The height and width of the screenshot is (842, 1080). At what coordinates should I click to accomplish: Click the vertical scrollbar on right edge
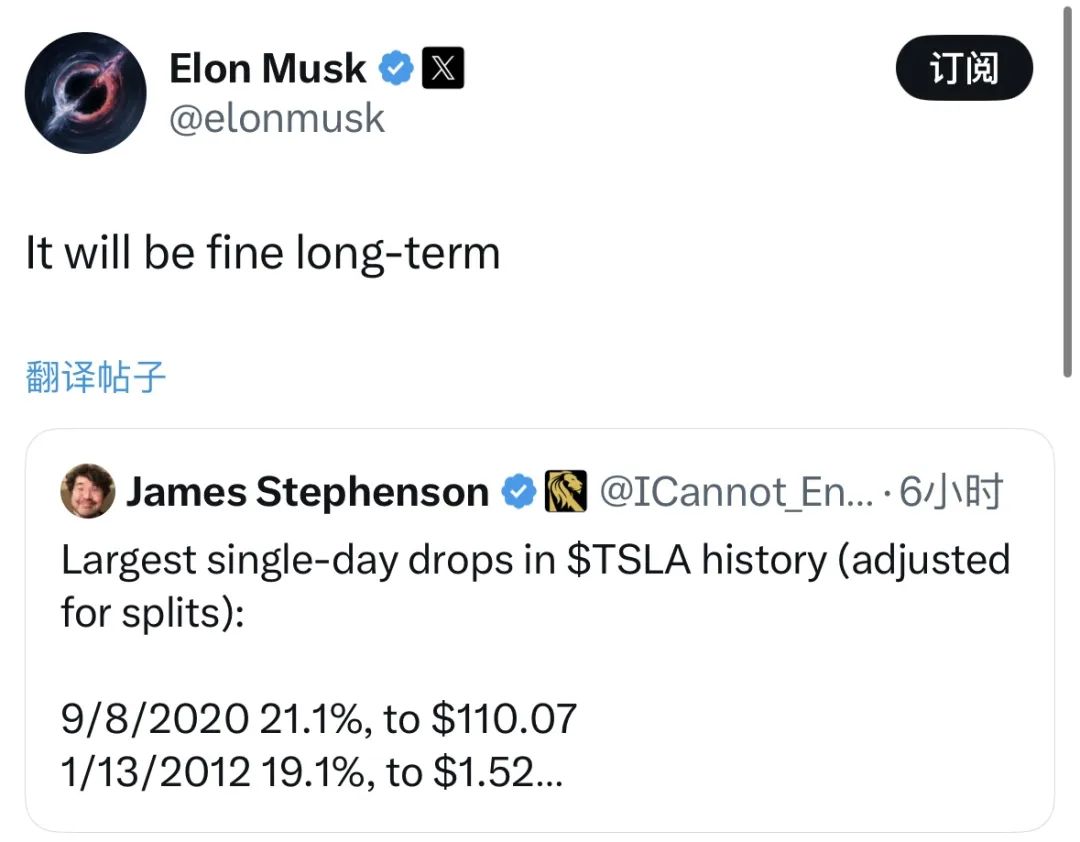(1067, 189)
